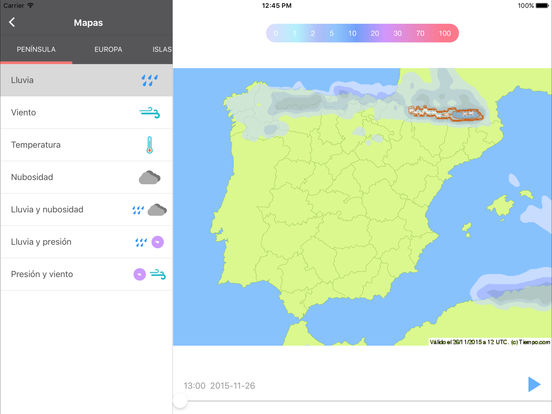The height and width of the screenshot is (414, 552).
Task: Choose Lluvia y presión map
Action: click(x=86, y=242)
